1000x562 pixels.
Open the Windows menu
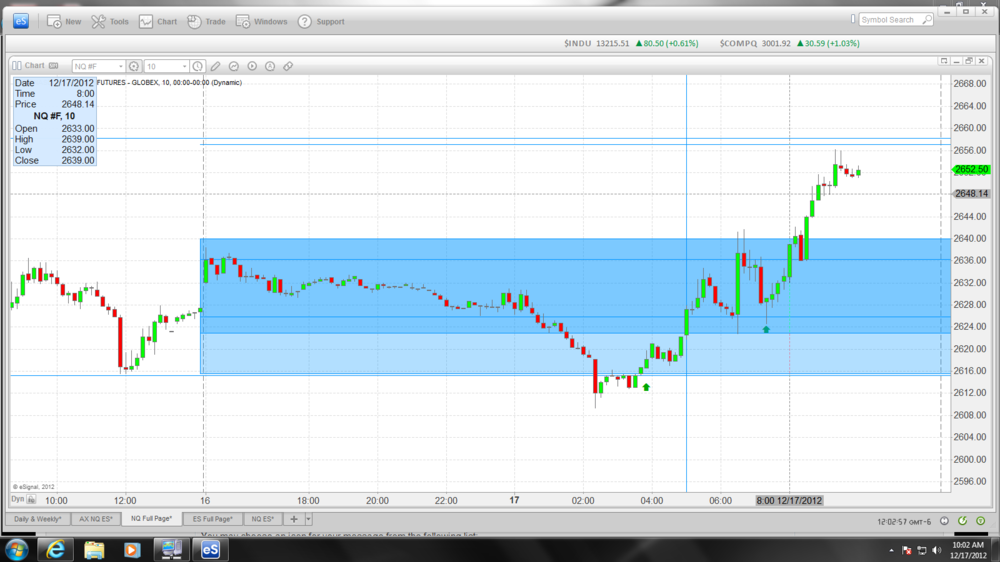[x=261, y=22]
